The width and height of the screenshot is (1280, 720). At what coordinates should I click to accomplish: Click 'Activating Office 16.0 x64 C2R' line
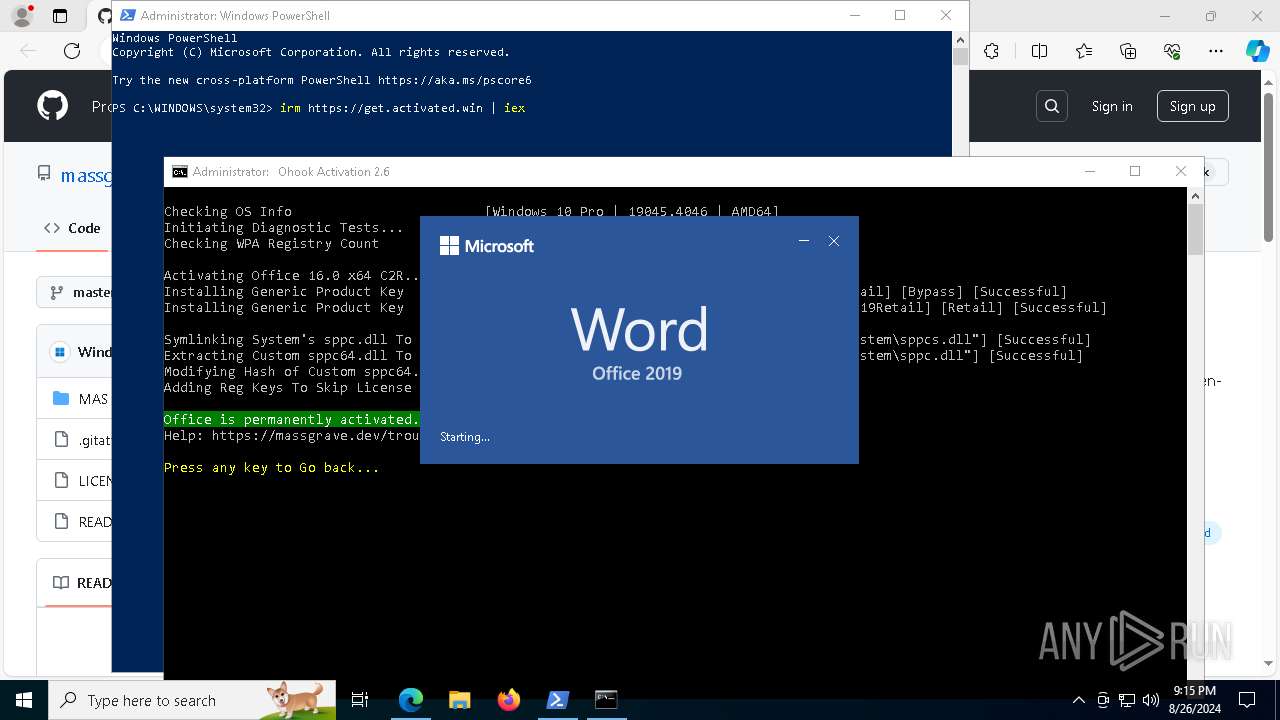291,275
